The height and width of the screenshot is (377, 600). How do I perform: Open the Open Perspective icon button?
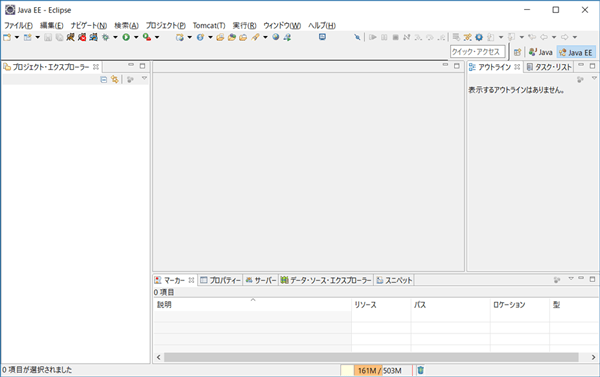point(517,52)
